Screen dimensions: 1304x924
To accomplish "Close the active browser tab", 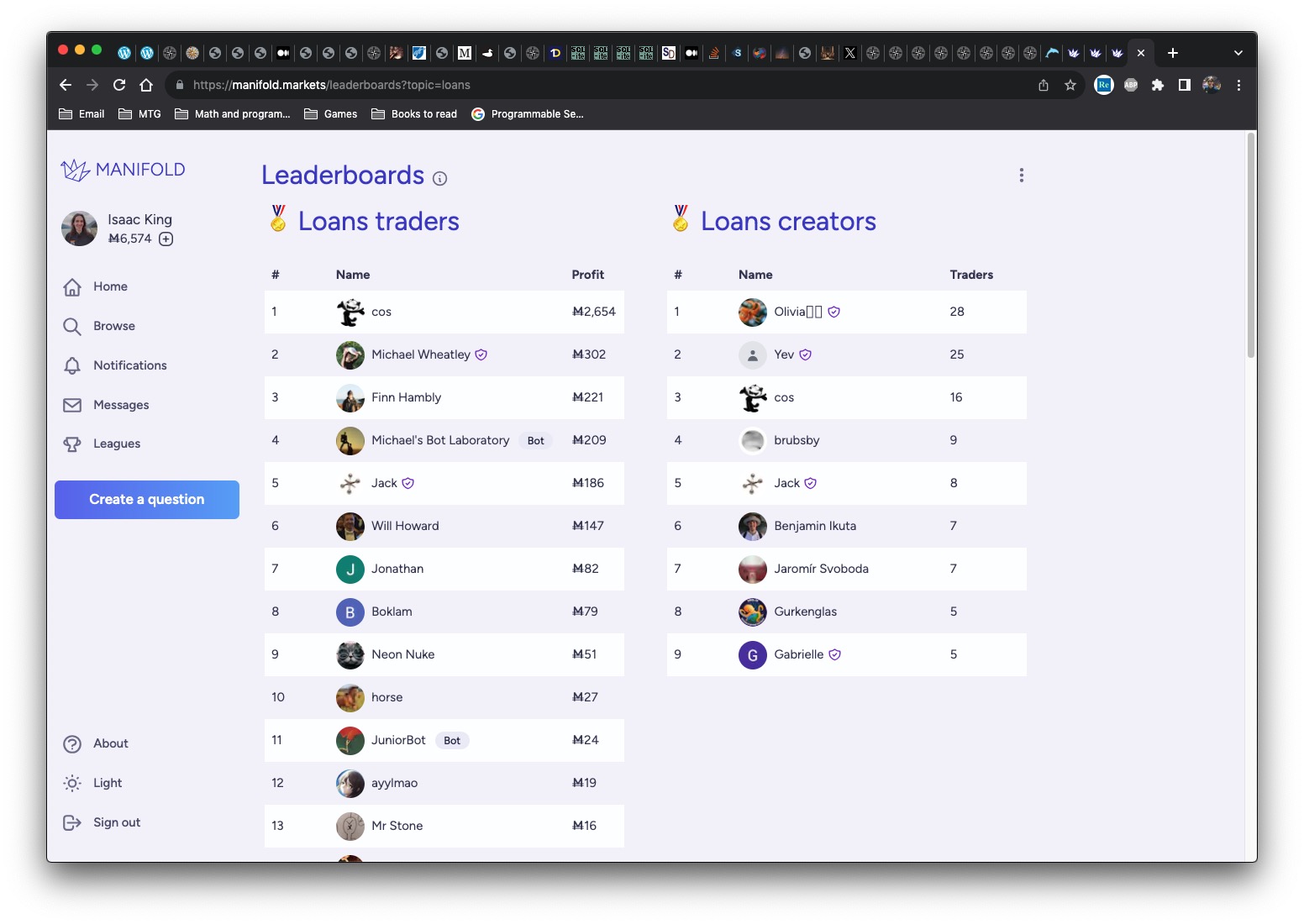I will click(1140, 53).
